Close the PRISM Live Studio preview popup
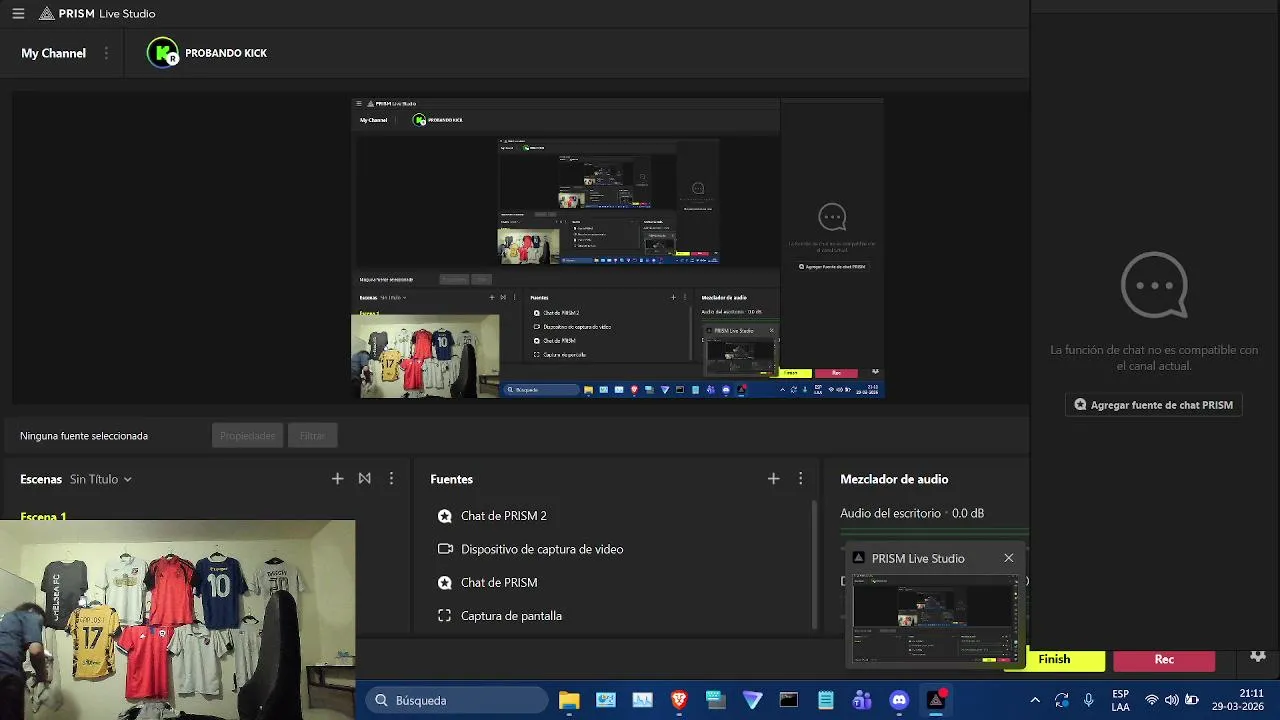Viewport: 1280px width, 720px height. click(1008, 558)
